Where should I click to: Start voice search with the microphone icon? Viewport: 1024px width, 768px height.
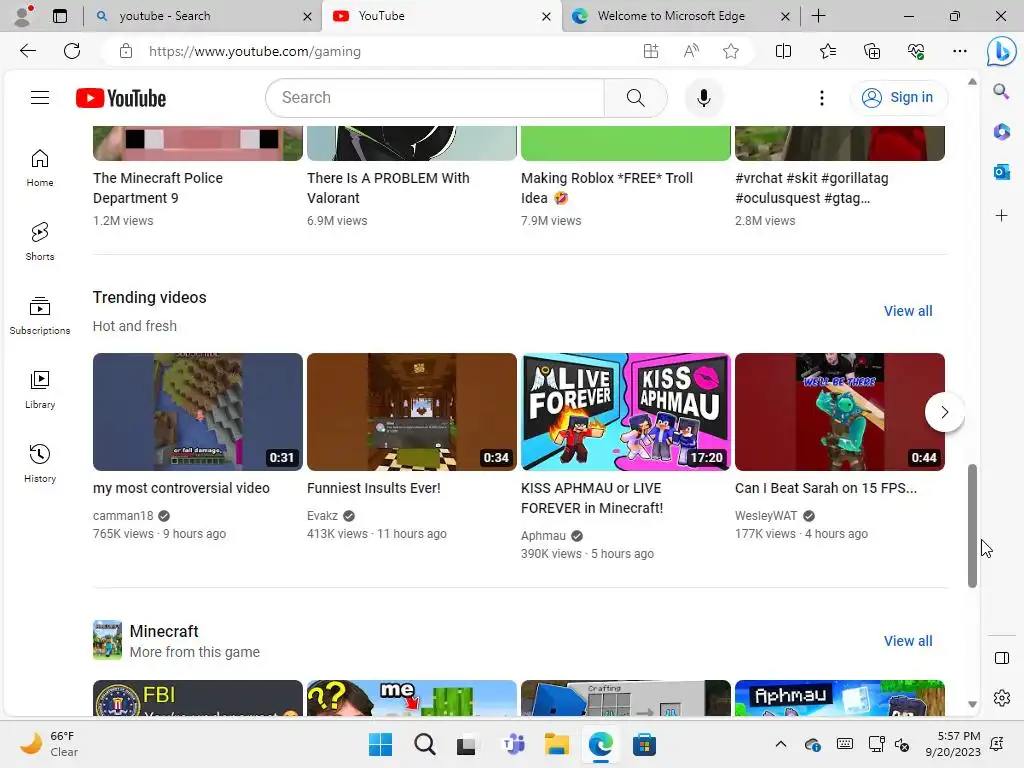point(703,98)
